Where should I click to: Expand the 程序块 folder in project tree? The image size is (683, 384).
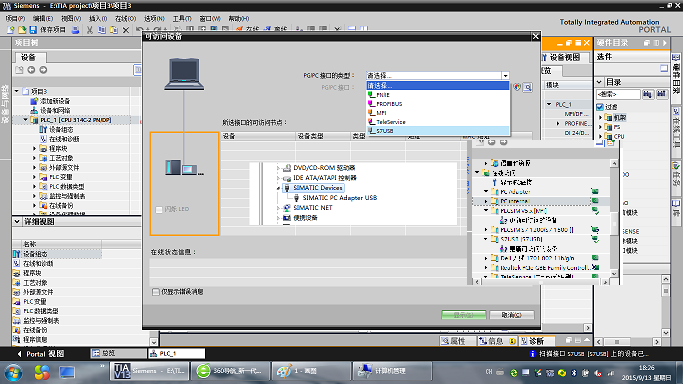[34, 148]
